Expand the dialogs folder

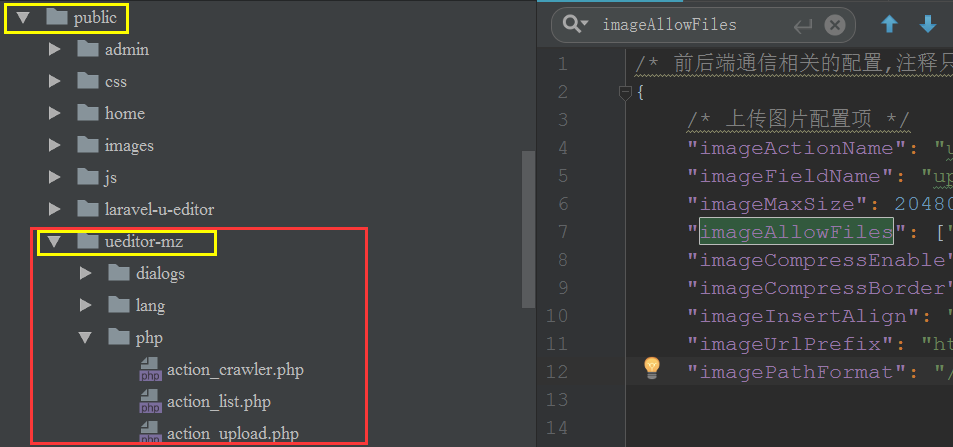click(86, 274)
